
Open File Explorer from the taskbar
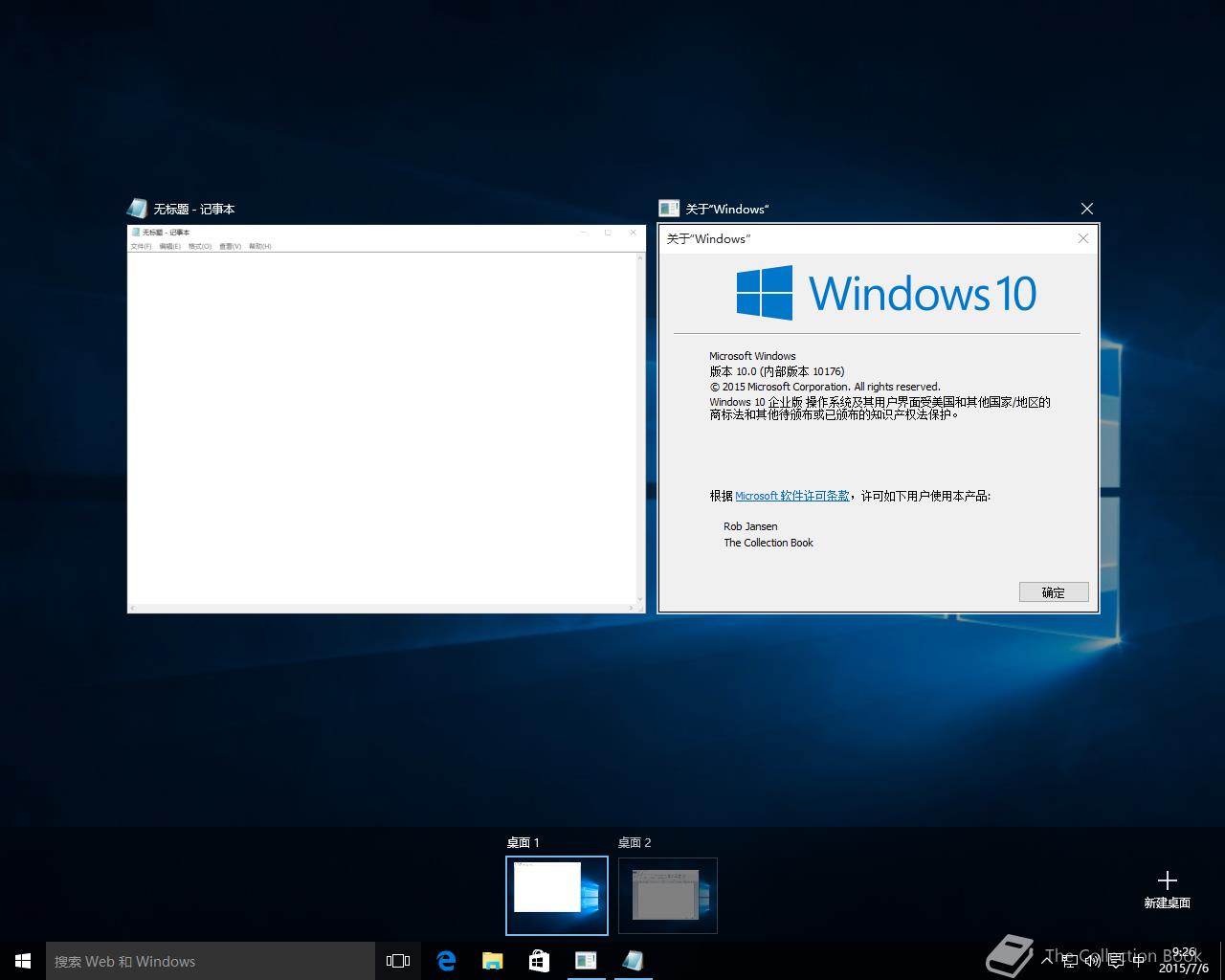tap(492, 961)
